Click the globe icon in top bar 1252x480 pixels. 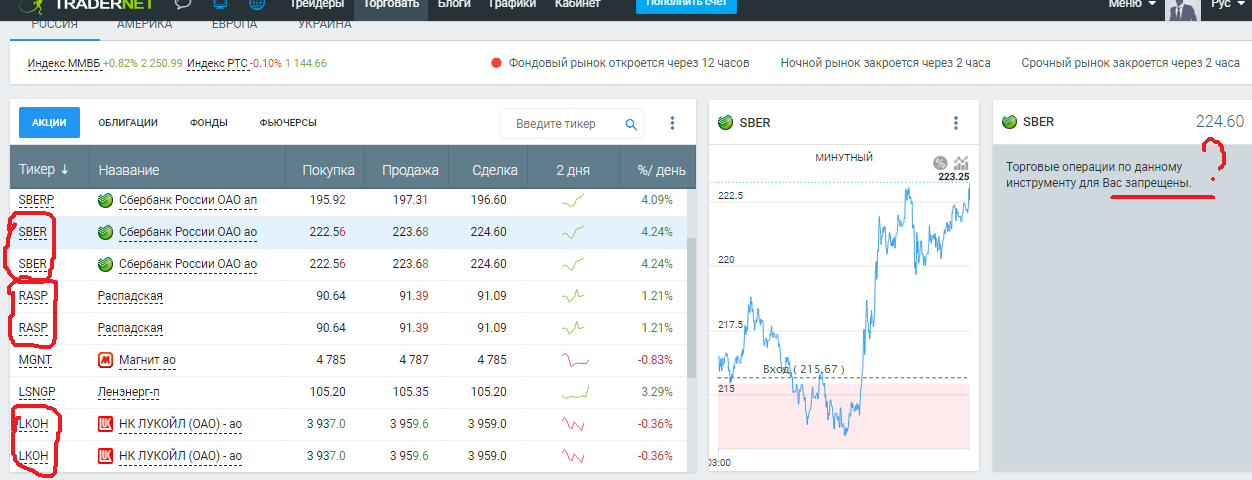click(257, 4)
